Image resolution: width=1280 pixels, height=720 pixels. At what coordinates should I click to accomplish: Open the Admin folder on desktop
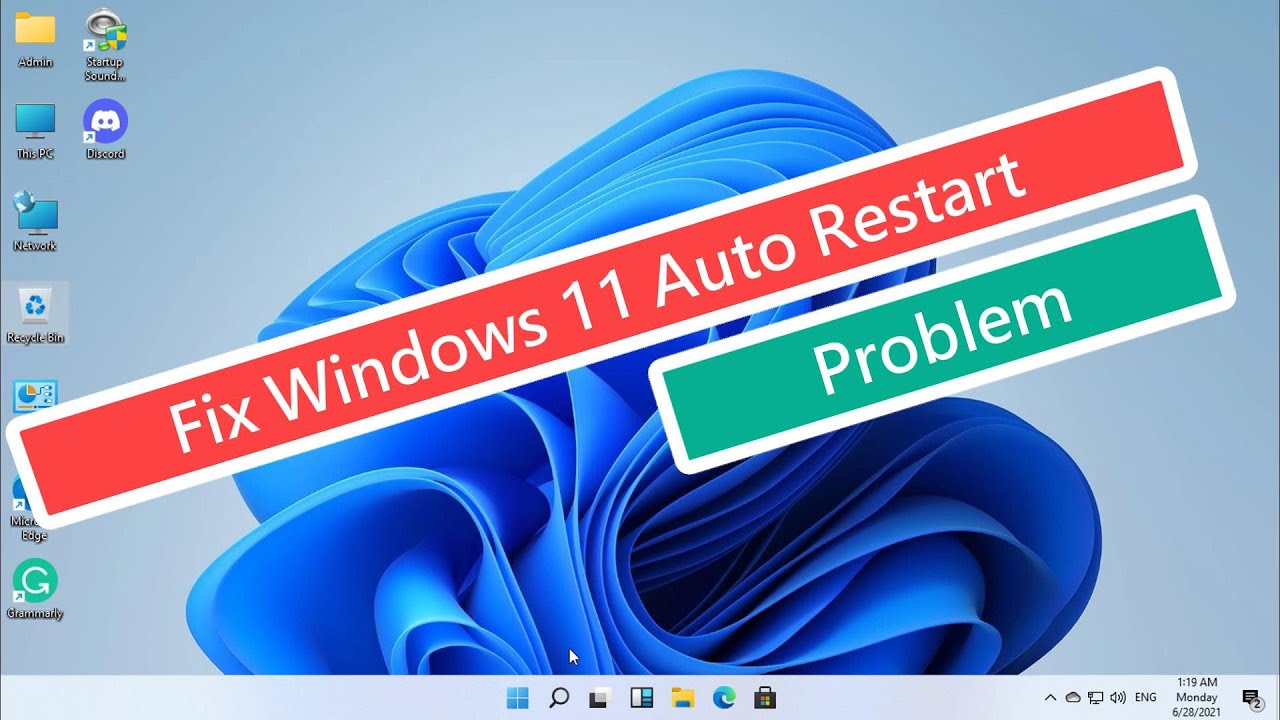pos(35,39)
